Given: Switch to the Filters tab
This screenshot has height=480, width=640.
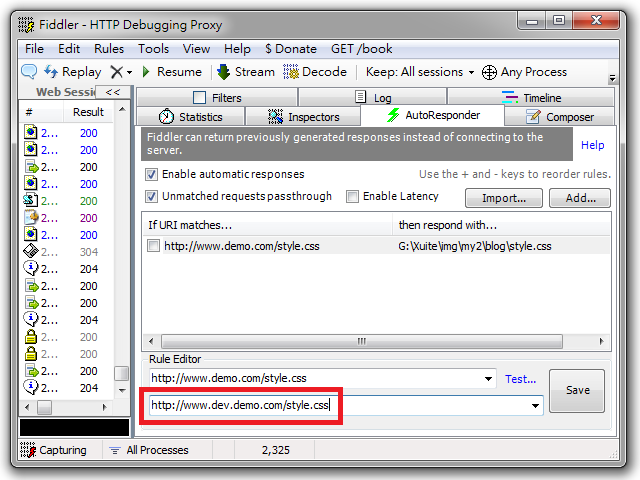Looking at the screenshot, I should pos(217,98).
